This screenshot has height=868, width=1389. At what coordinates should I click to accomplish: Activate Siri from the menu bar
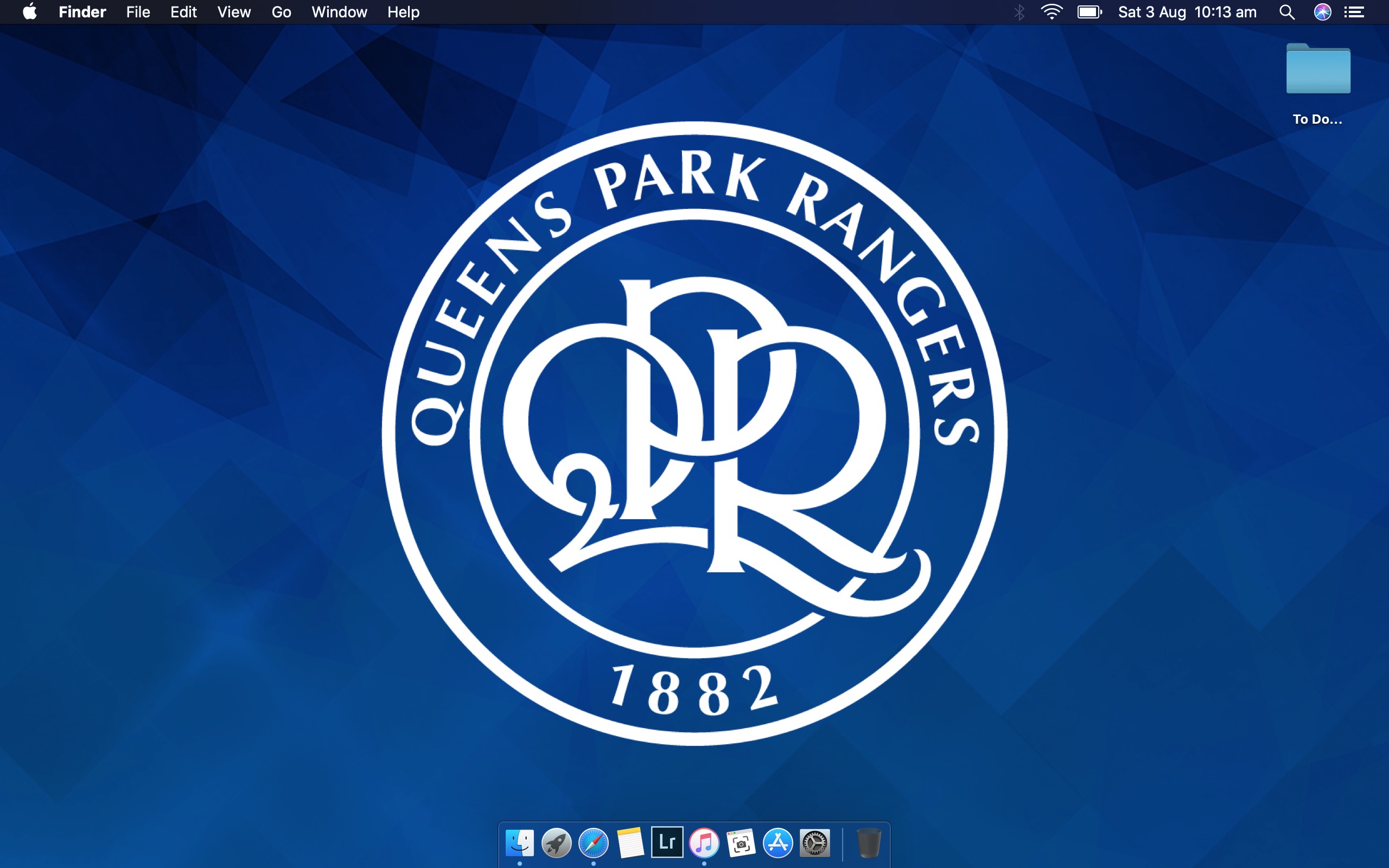pyautogui.click(x=1322, y=12)
